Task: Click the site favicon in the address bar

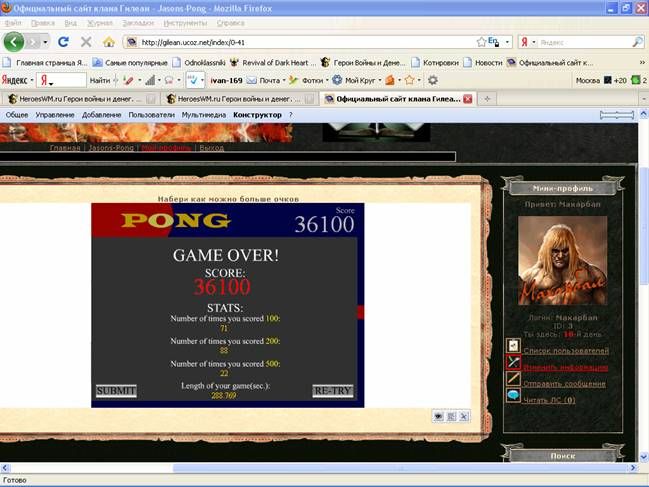Action: pos(132,42)
